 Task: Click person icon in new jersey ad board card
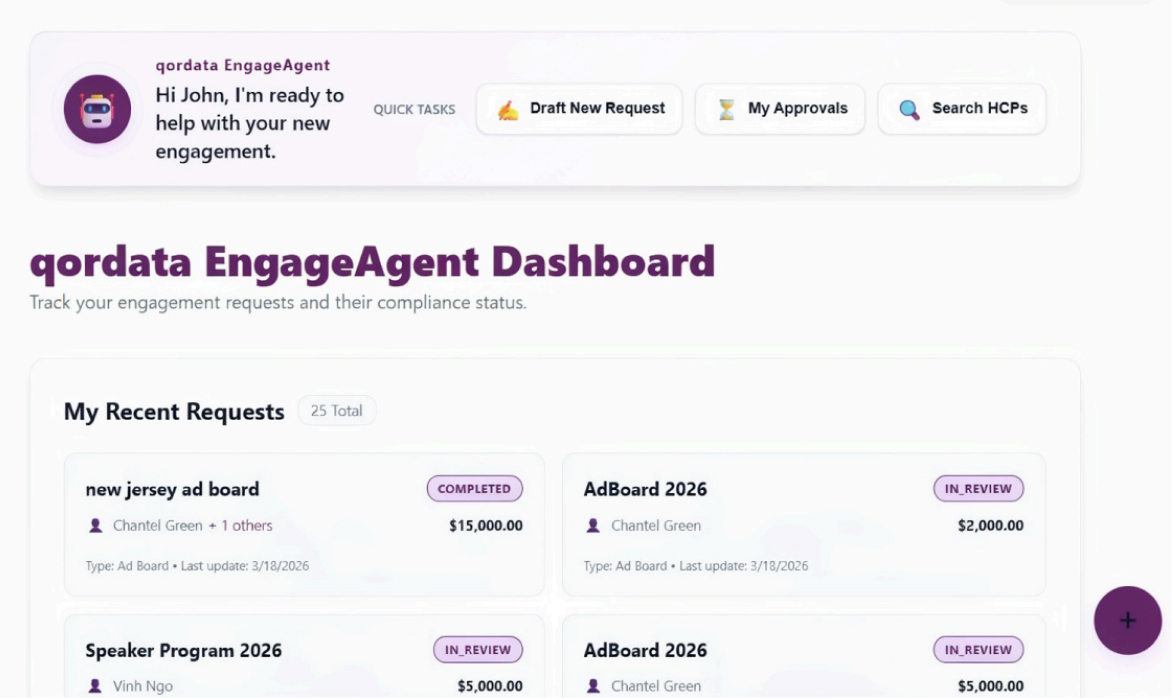96,525
